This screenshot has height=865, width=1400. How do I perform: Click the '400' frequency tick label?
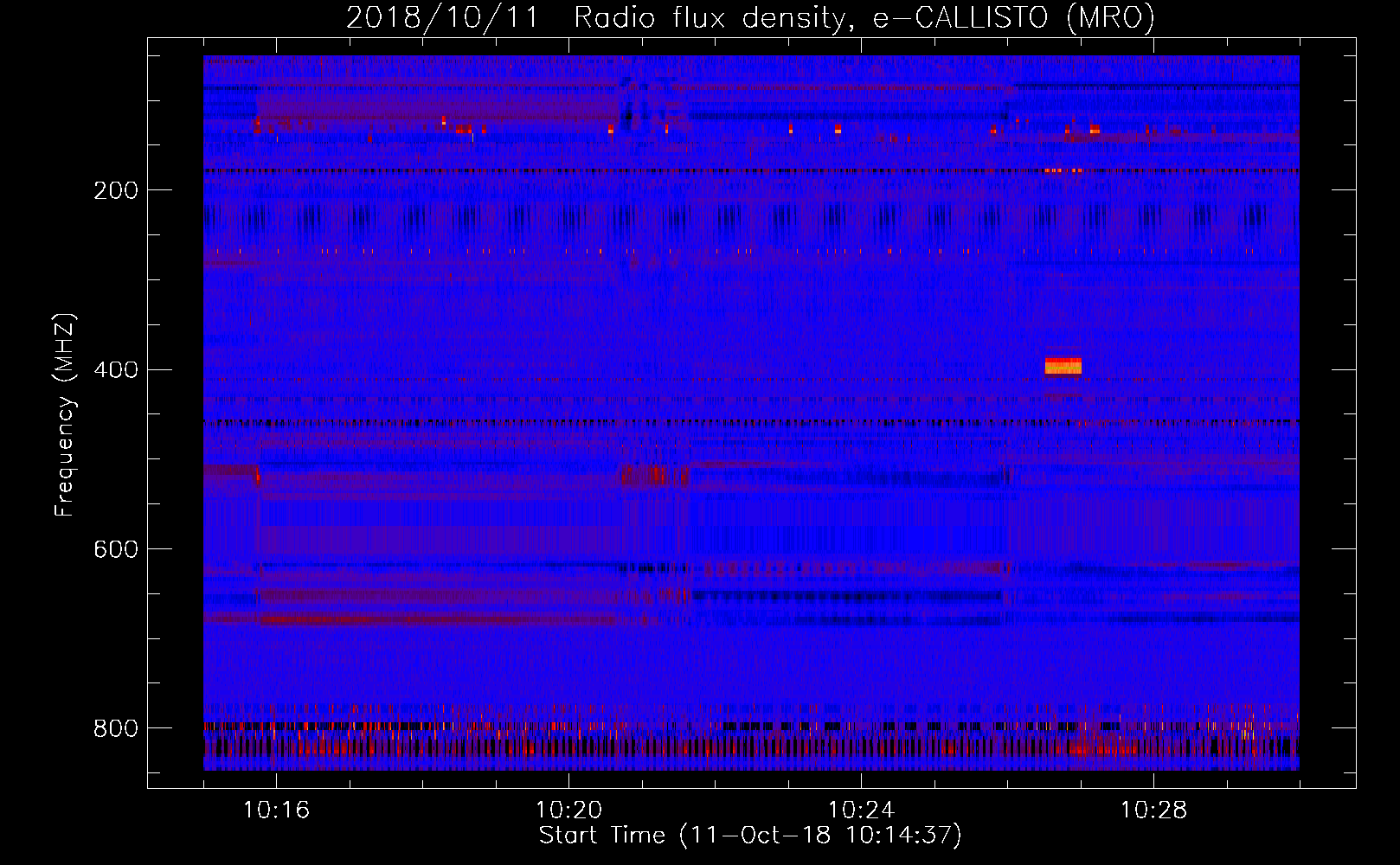[x=116, y=370]
